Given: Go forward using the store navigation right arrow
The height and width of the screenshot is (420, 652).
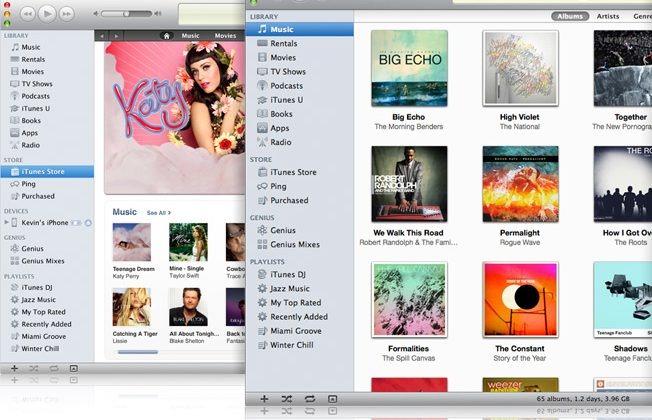Looking at the screenshot, I should tap(116, 36).
